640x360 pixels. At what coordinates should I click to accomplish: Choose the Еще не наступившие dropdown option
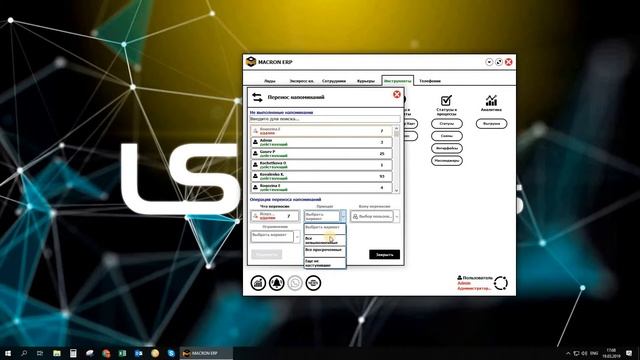[x=325, y=262]
